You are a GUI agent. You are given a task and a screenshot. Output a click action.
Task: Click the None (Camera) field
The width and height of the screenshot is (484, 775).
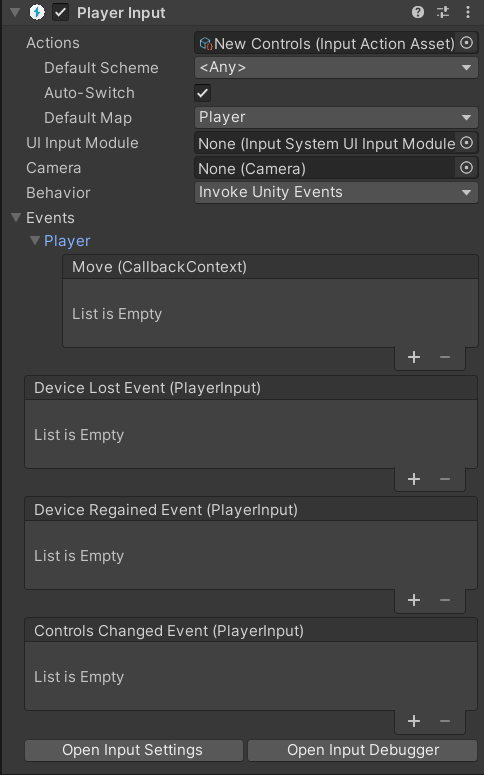[x=324, y=169]
